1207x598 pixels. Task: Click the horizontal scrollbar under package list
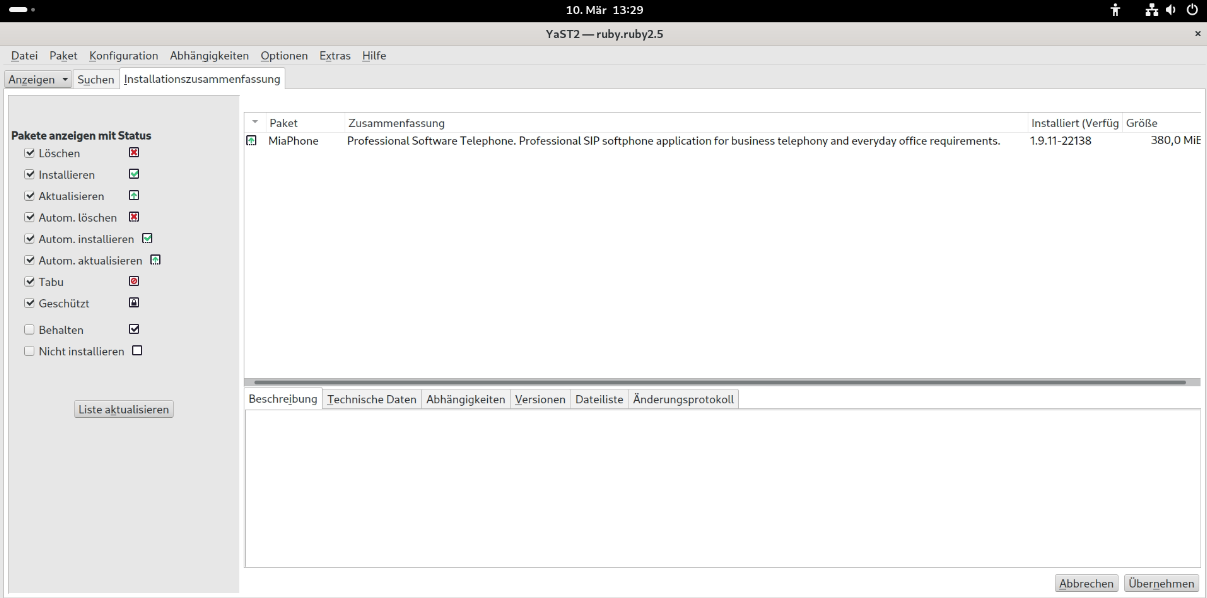(720, 382)
